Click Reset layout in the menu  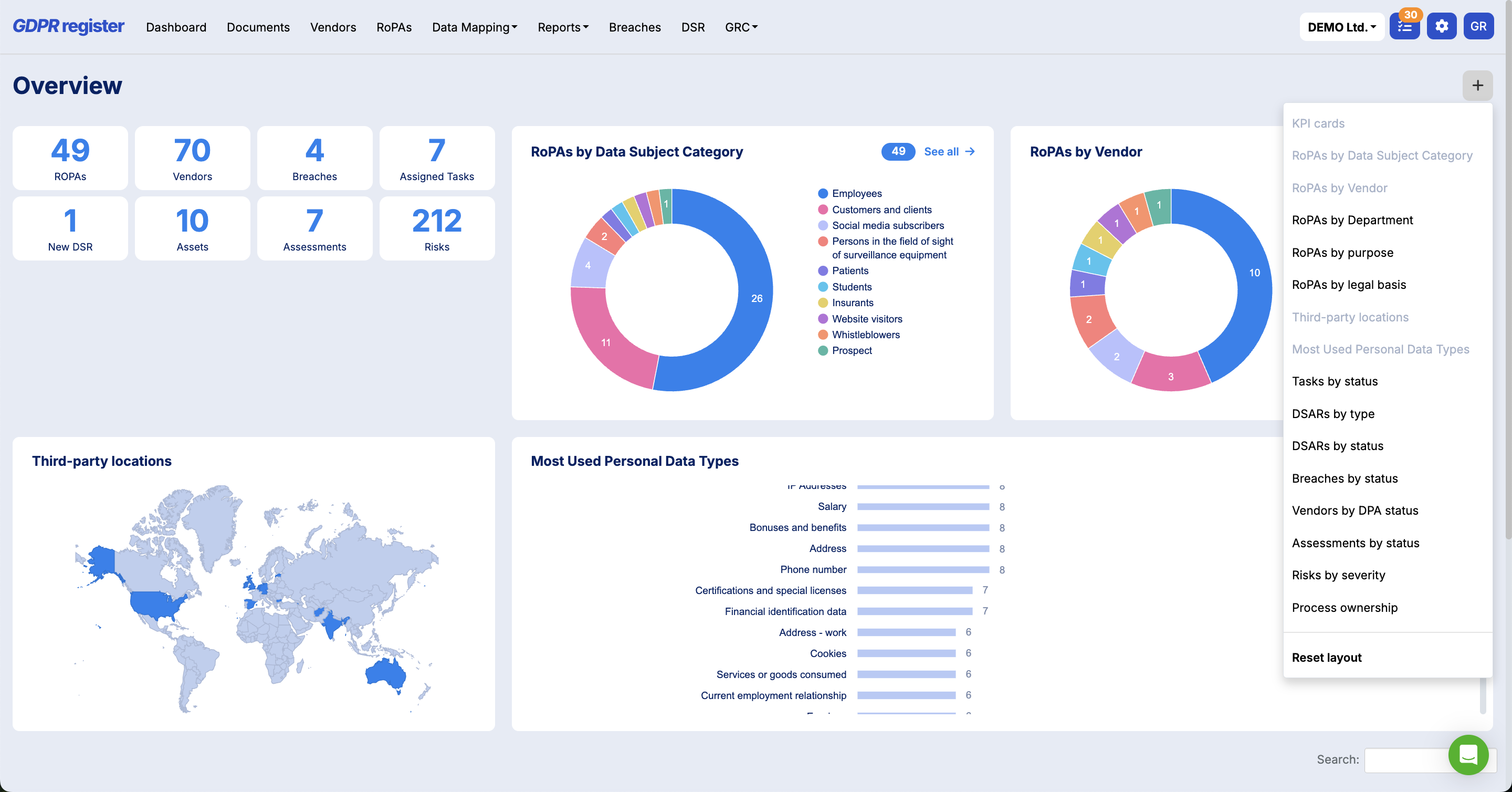point(1327,658)
